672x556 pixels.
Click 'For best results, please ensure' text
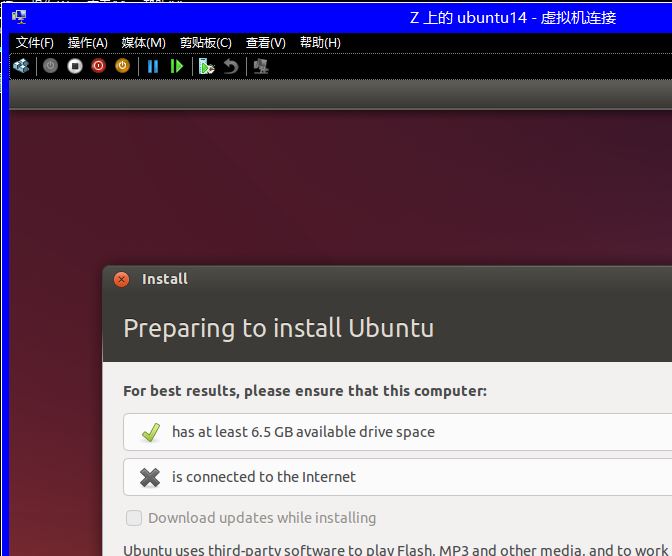[305, 391]
